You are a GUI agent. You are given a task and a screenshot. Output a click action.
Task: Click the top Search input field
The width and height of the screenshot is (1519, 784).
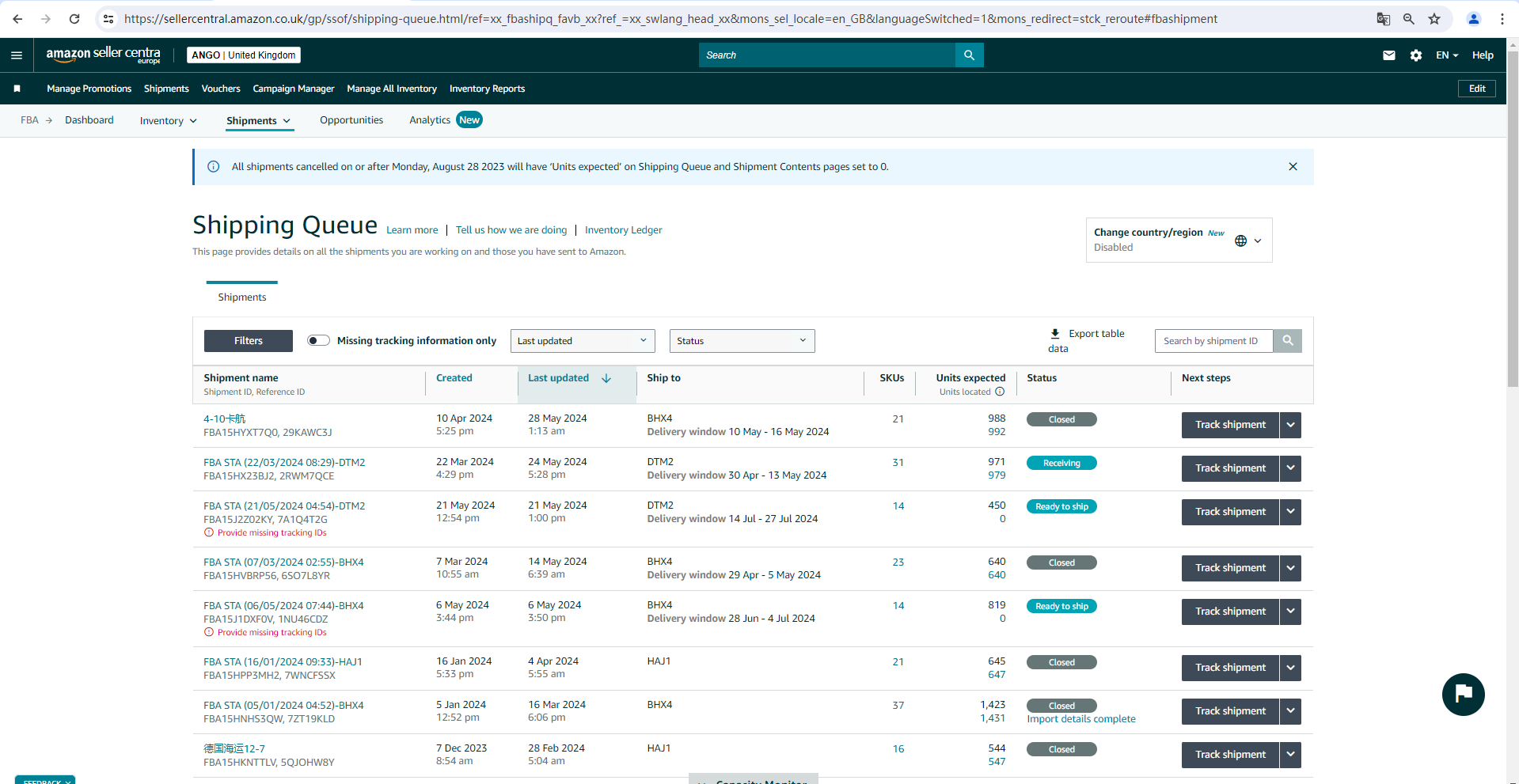click(827, 55)
